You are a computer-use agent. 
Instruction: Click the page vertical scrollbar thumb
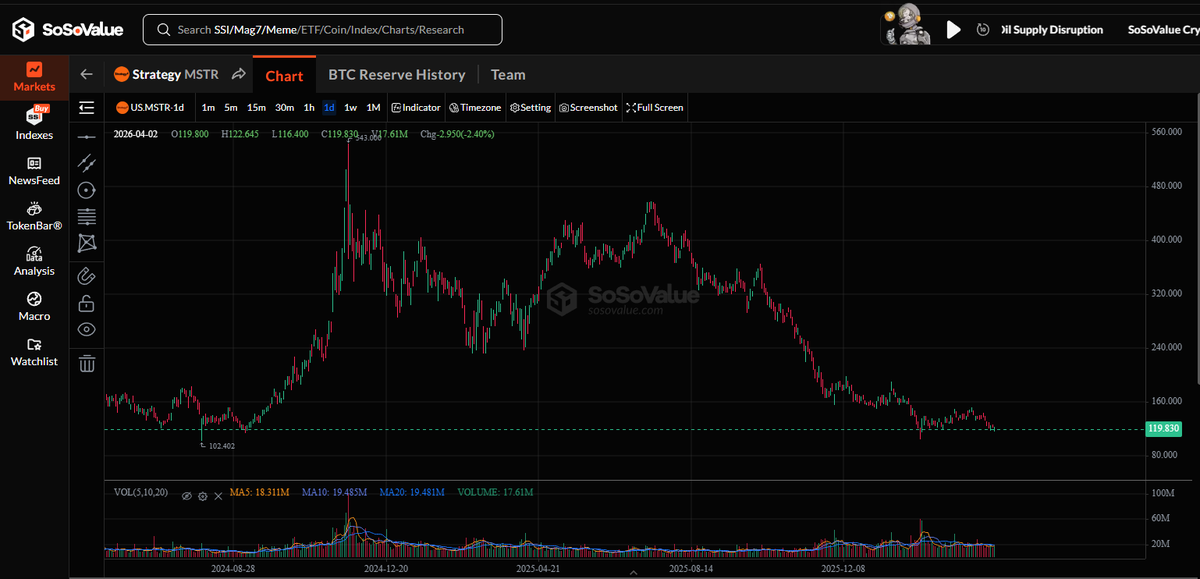tap(1197, 240)
